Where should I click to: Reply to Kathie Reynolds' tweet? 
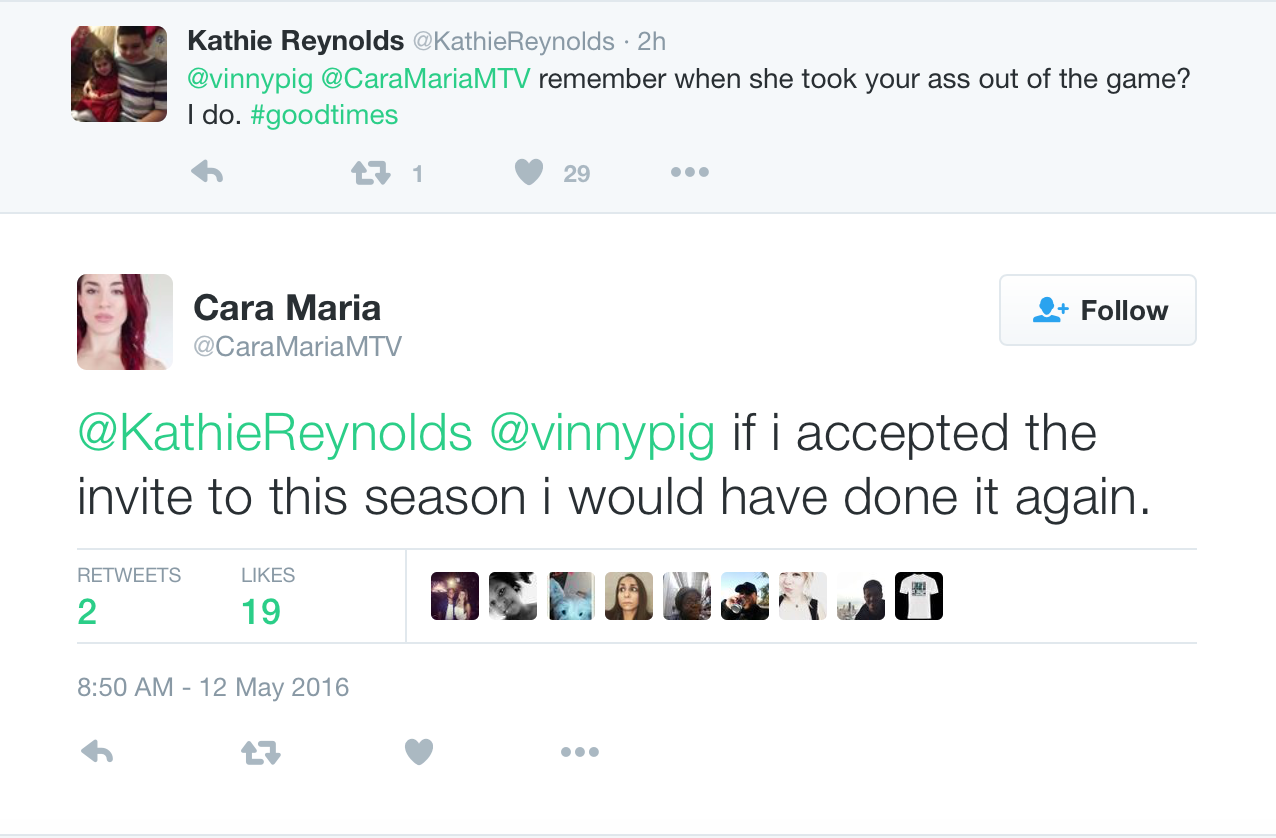click(207, 173)
